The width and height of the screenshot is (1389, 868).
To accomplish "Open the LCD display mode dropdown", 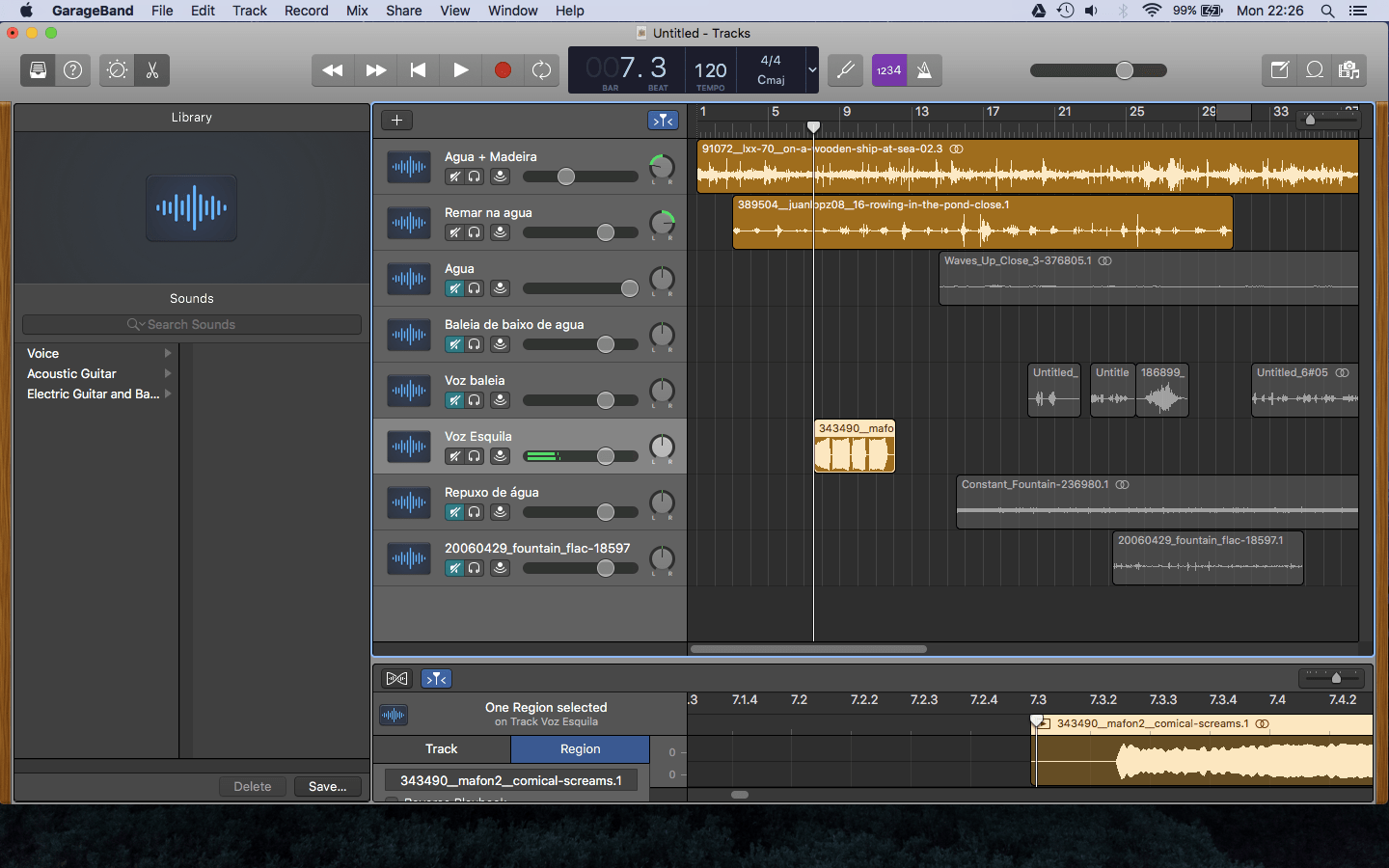I will (812, 70).
